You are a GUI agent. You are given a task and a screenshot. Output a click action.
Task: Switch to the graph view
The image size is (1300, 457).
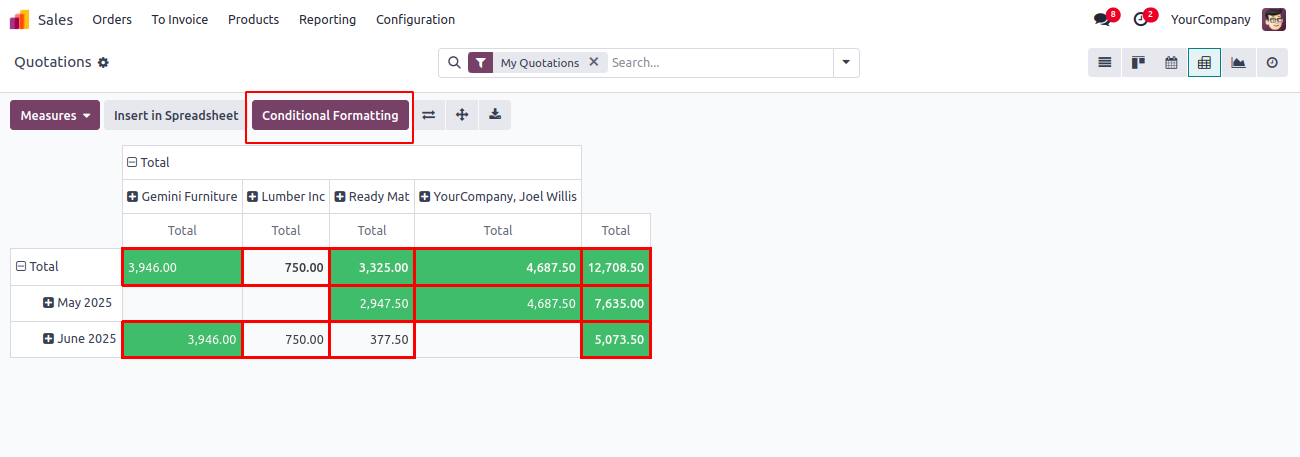[x=1238, y=62]
